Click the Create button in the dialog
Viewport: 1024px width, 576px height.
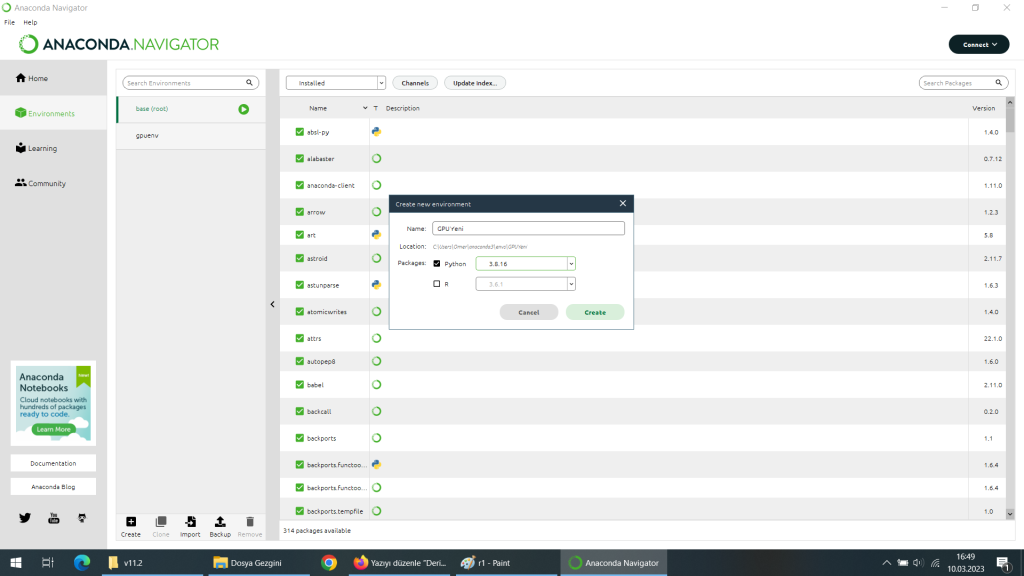coord(594,312)
